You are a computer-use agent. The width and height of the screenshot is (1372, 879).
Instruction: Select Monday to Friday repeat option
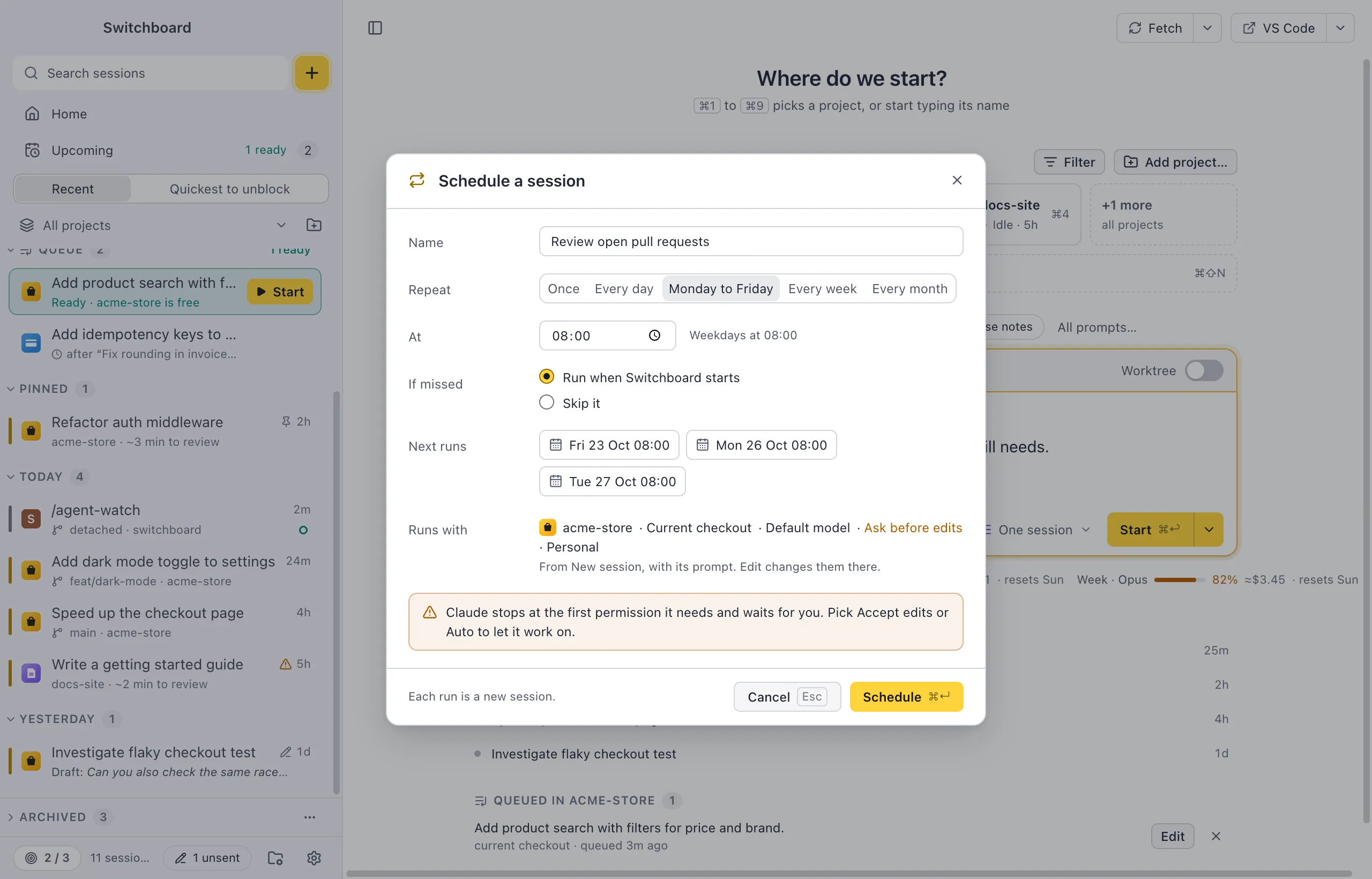[721, 289]
